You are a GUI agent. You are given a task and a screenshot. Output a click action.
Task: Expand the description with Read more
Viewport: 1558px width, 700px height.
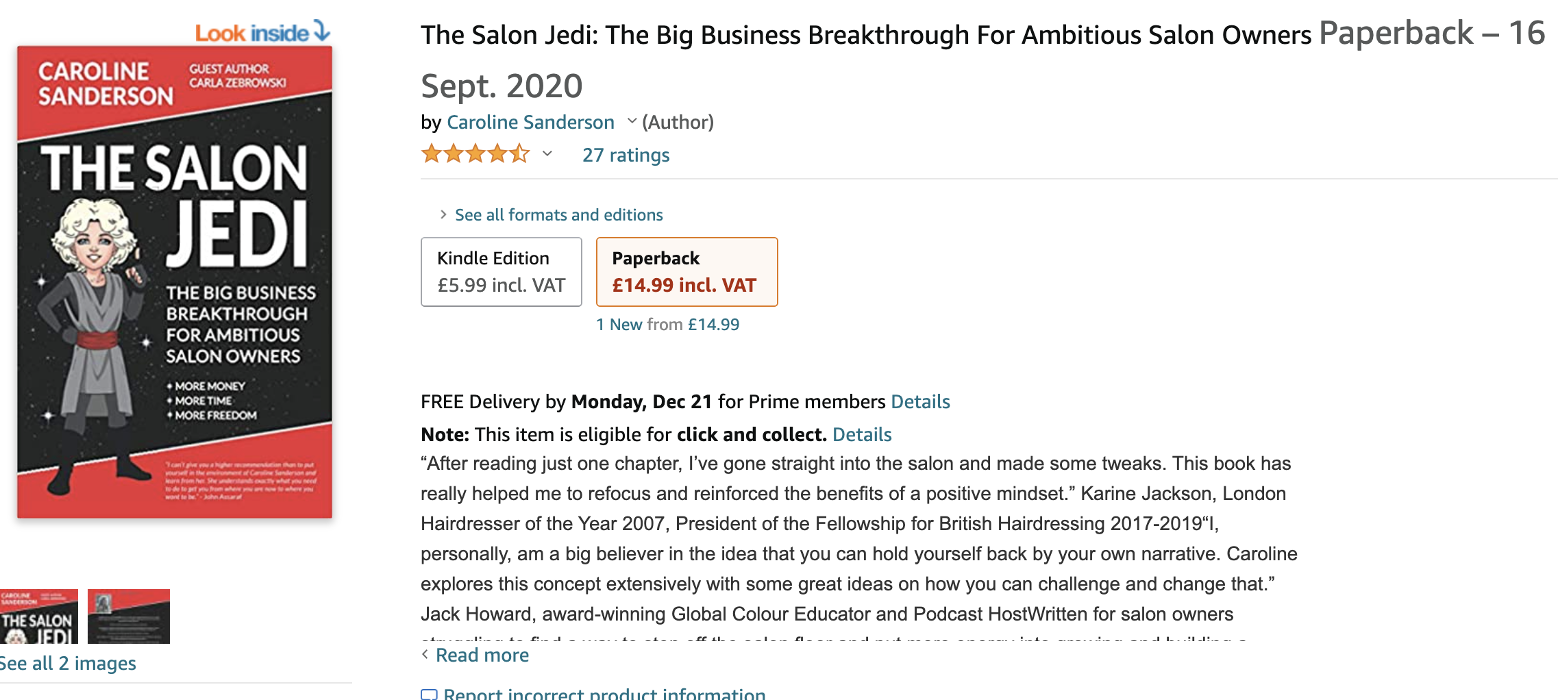tap(481, 655)
